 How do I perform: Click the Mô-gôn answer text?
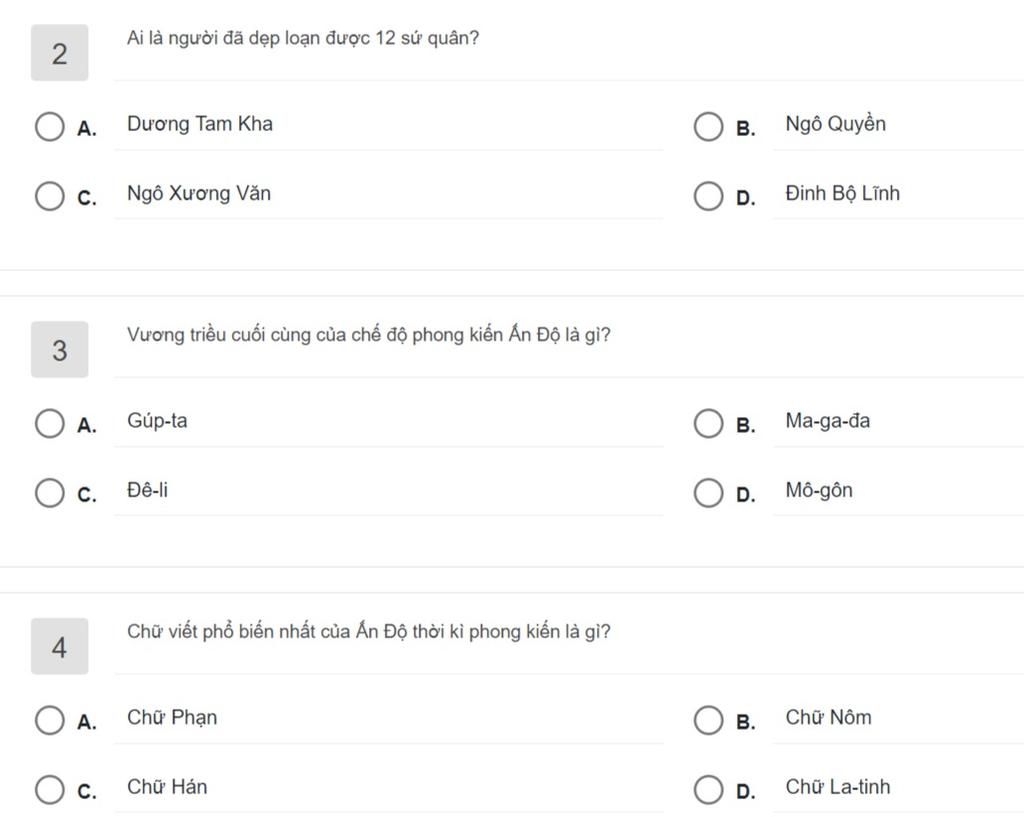(x=819, y=490)
